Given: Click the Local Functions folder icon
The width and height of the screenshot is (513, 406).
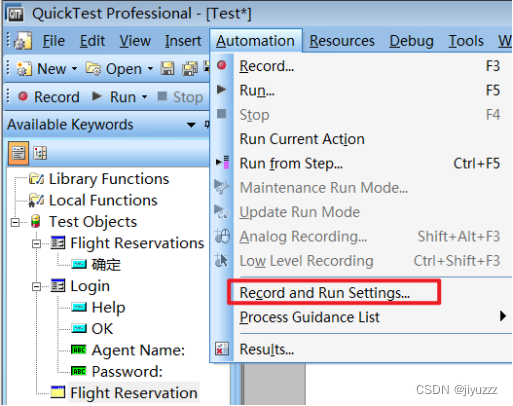Looking at the screenshot, I should (x=36, y=200).
